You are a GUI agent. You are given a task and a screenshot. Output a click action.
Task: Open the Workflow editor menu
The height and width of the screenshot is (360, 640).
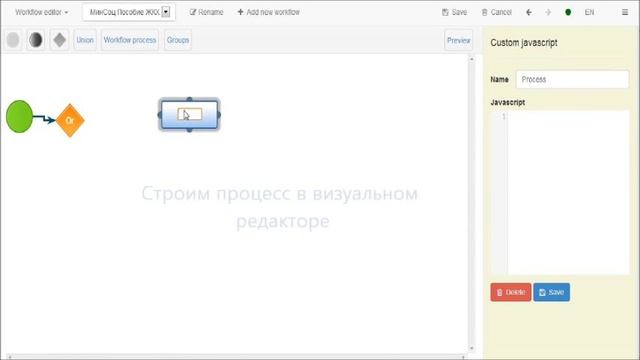pyautogui.click(x=42, y=12)
